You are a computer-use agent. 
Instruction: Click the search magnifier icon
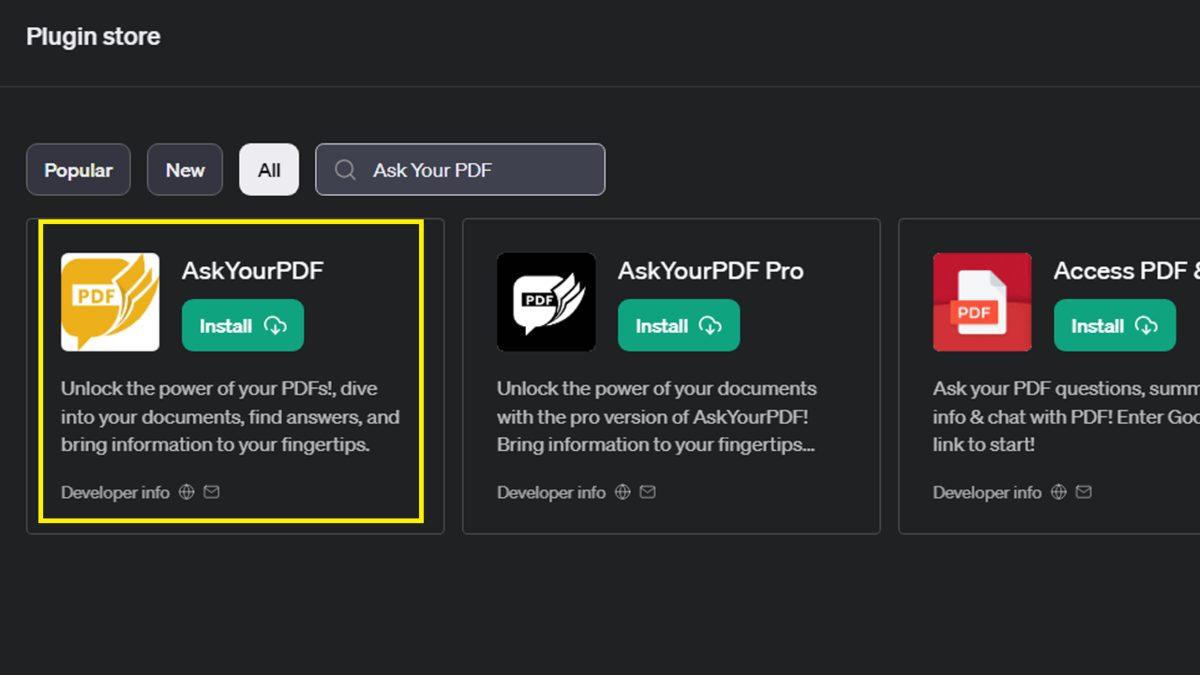345,170
